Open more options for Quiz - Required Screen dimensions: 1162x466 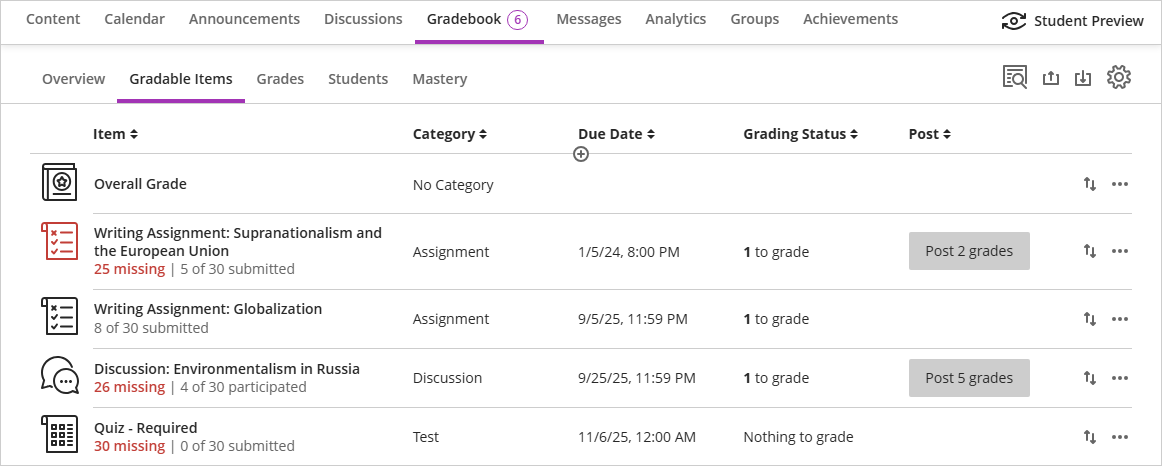pyautogui.click(x=1120, y=437)
